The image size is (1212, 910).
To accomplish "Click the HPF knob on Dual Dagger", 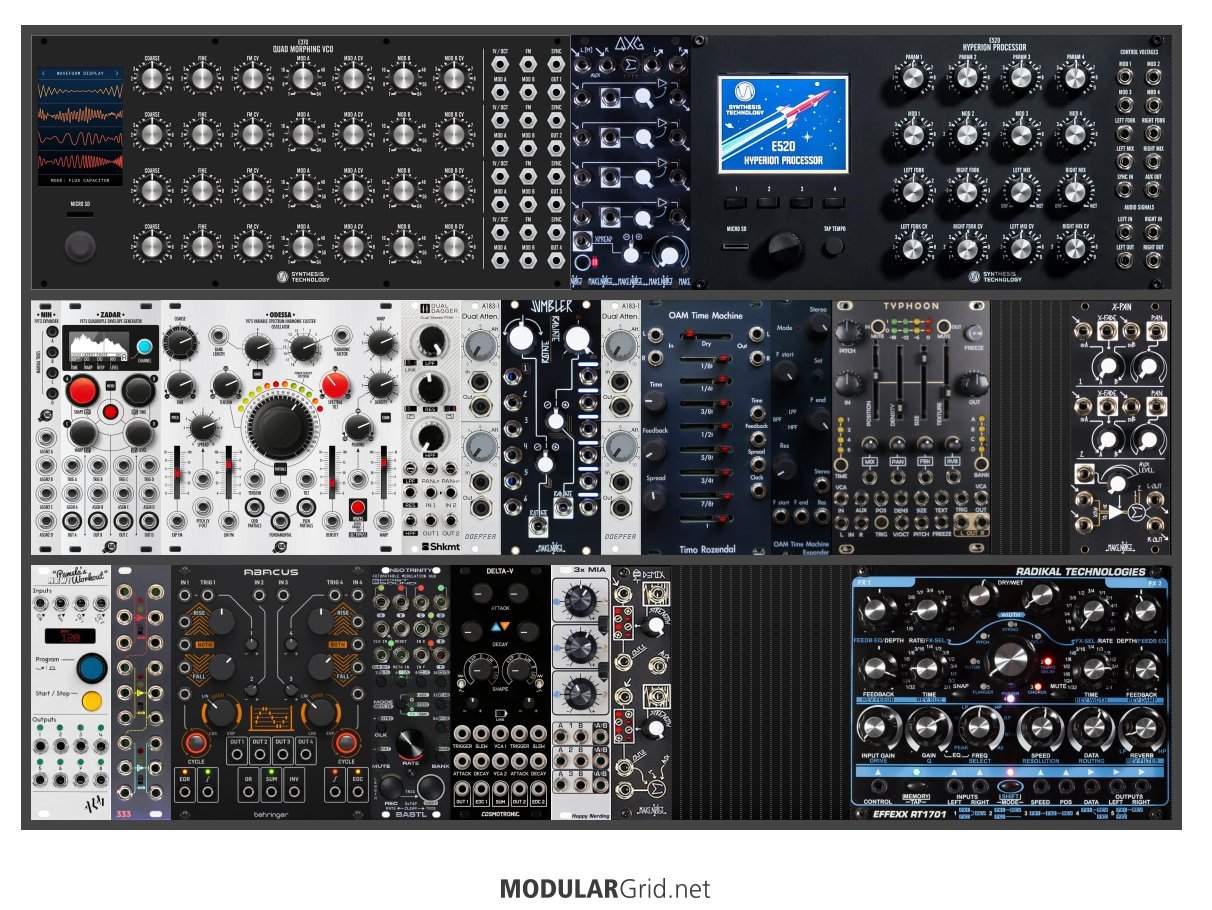I will [431, 436].
